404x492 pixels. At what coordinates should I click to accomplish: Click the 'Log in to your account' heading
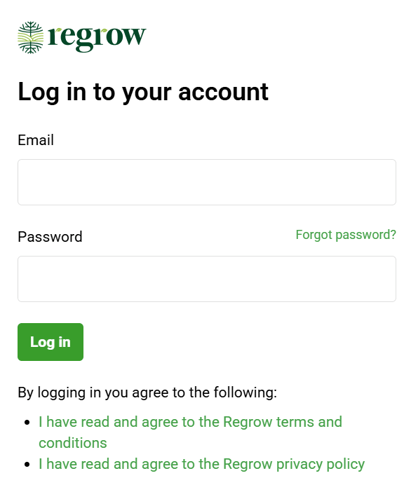pos(143,92)
